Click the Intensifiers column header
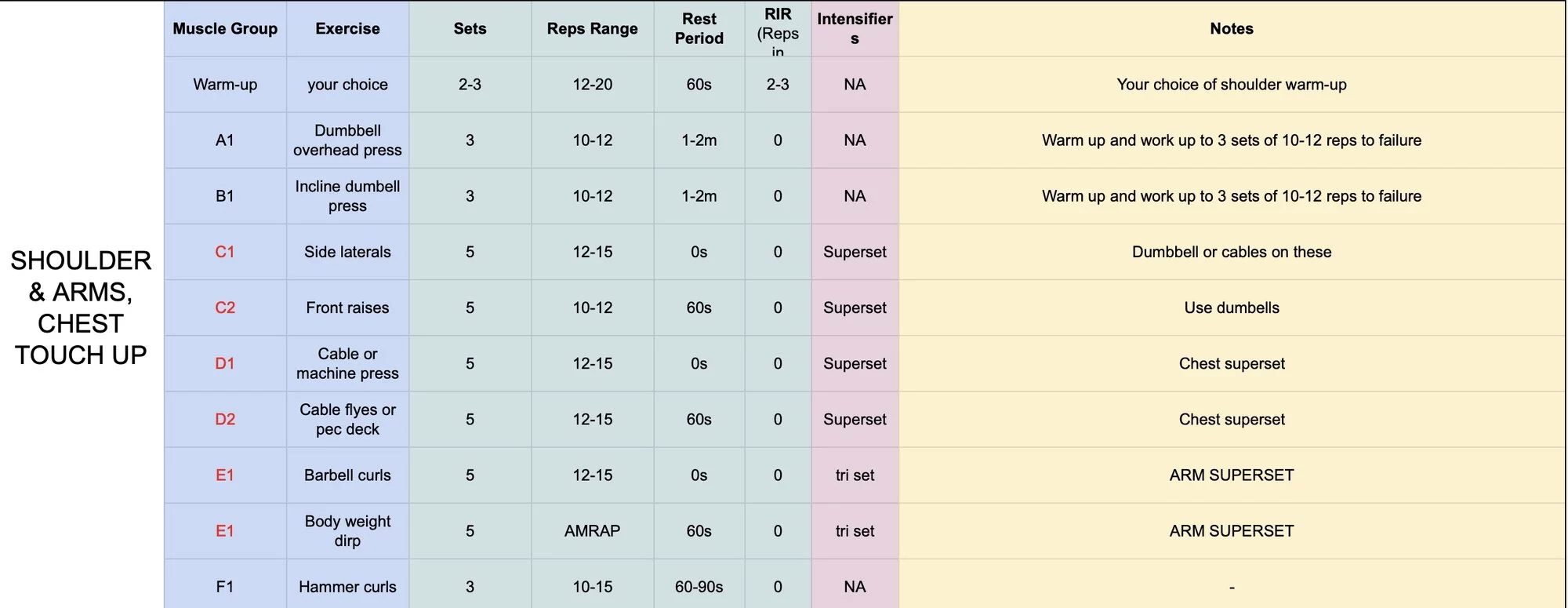This screenshot has width=1568, height=608. point(855,29)
